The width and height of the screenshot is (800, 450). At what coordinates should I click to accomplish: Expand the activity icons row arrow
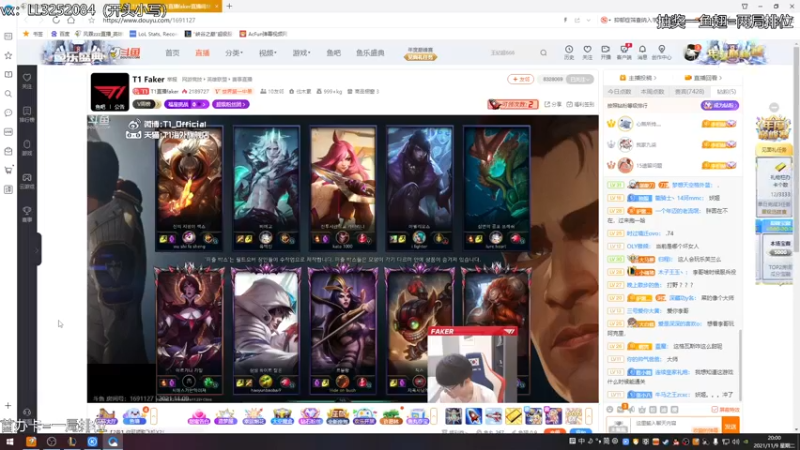tap(434, 416)
